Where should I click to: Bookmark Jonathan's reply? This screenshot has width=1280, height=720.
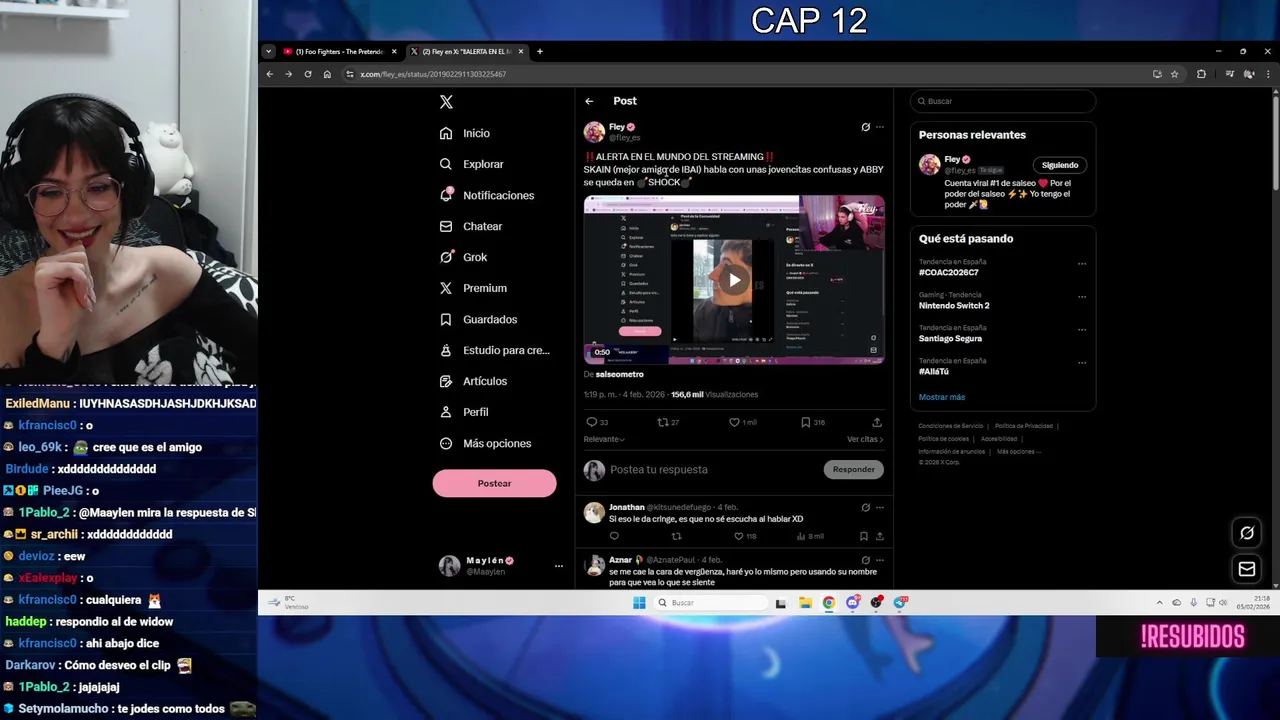(864, 536)
